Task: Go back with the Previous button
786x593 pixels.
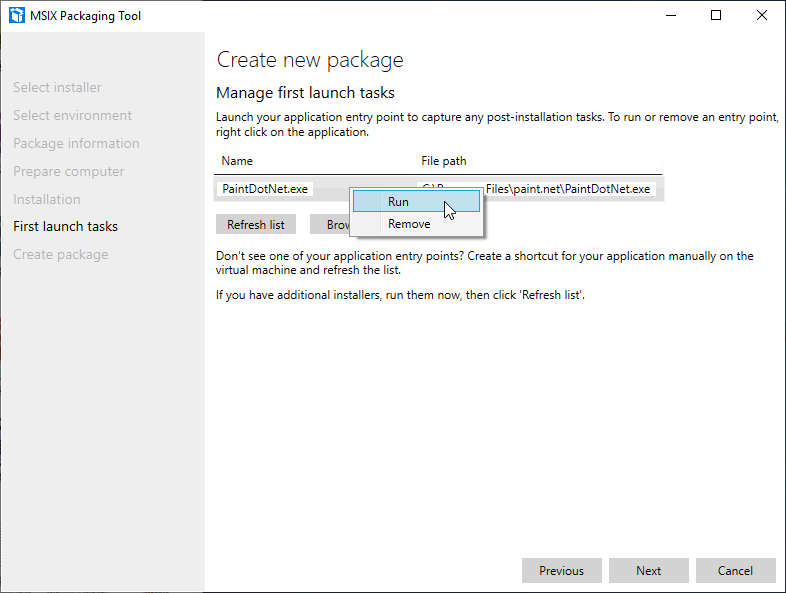Action: [x=561, y=571]
